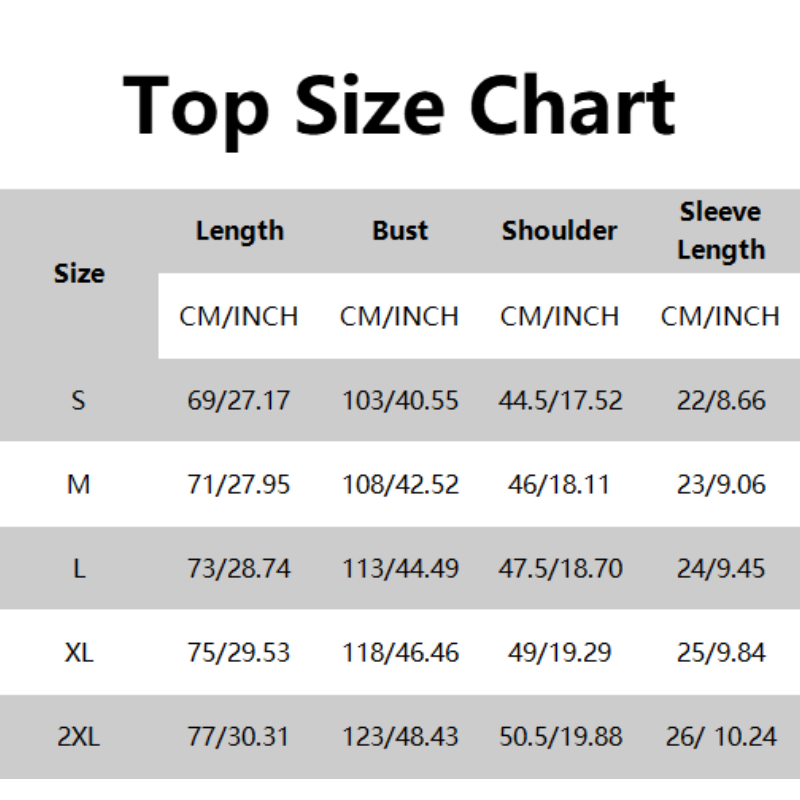Select the 77/30.31 length measurement
The height and width of the screenshot is (800, 800).
pyautogui.click(x=239, y=737)
